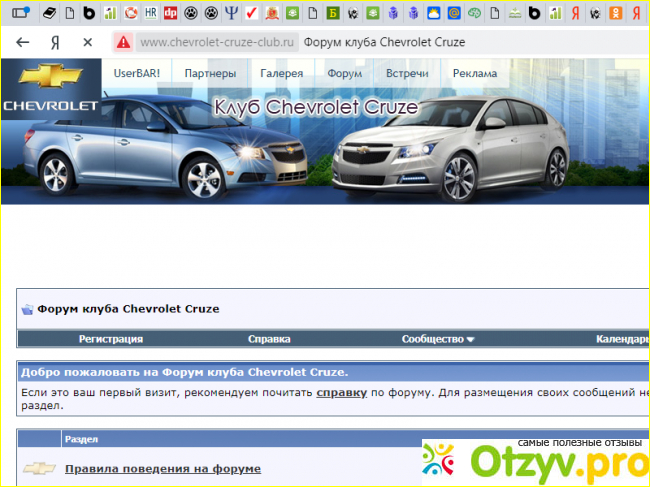Stop page loading with X button
Screen dimensions: 650x487
[87, 43]
